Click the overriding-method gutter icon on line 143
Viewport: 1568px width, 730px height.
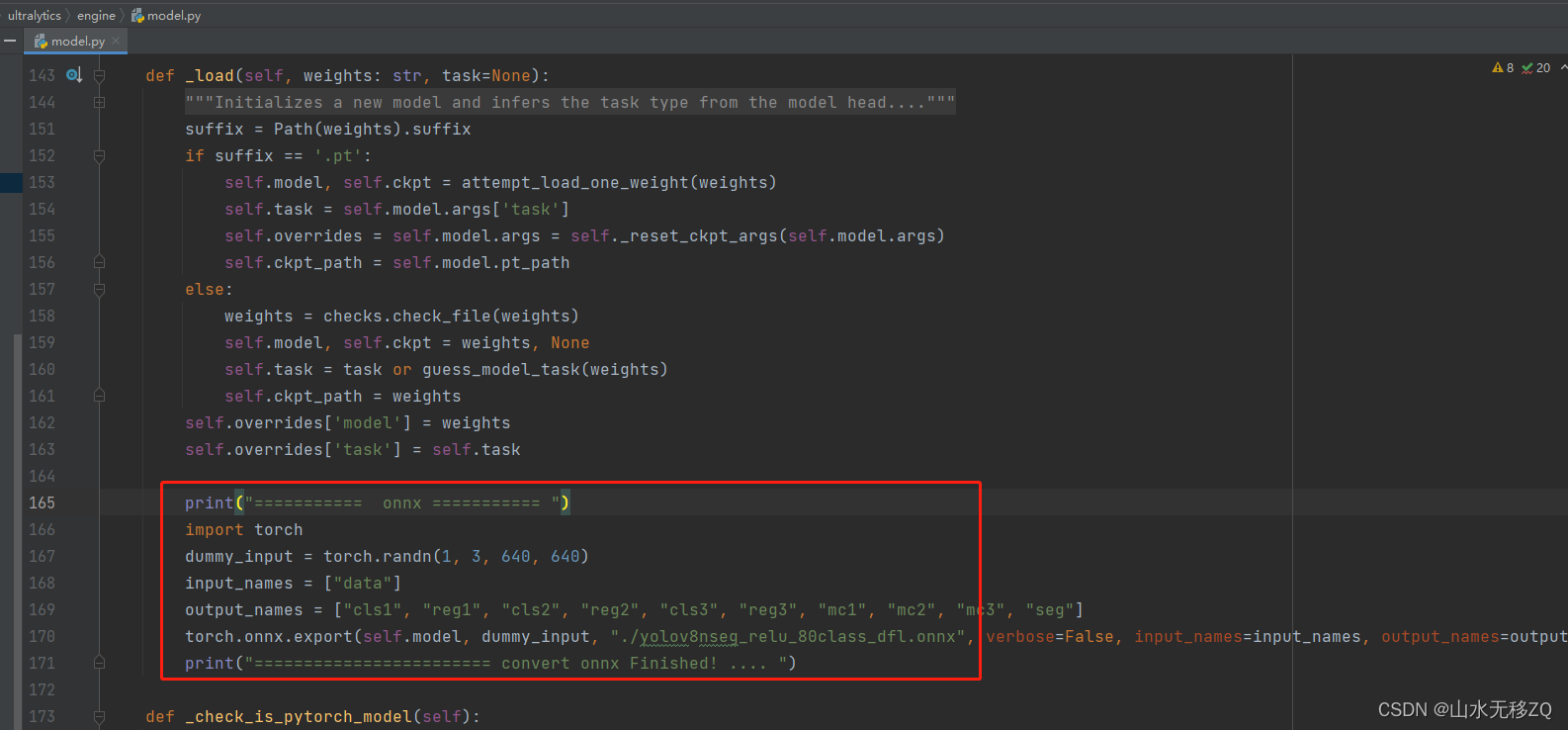pyautogui.click(x=73, y=75)
